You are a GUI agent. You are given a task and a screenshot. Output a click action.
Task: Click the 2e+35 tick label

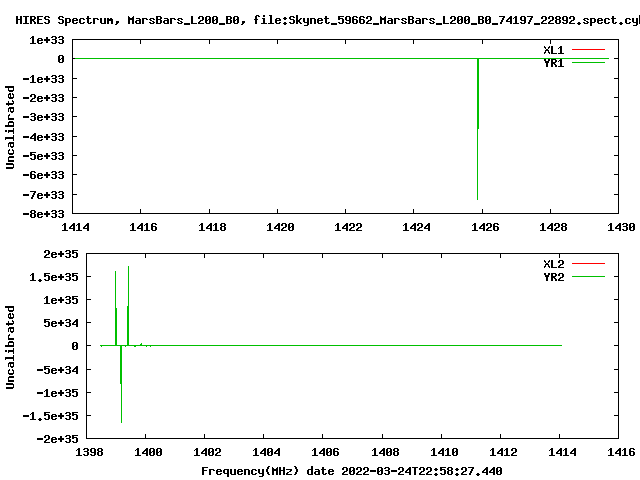[60, 254]
